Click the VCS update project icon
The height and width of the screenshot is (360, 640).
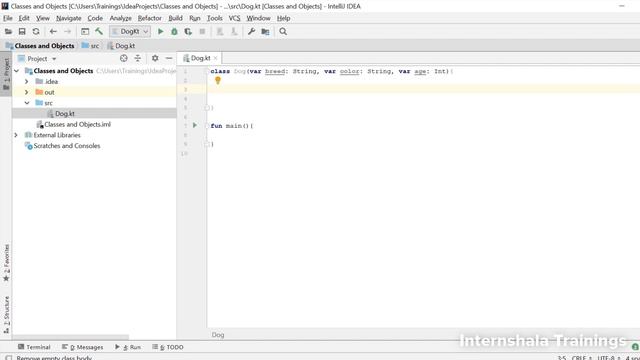pos(220,31)
